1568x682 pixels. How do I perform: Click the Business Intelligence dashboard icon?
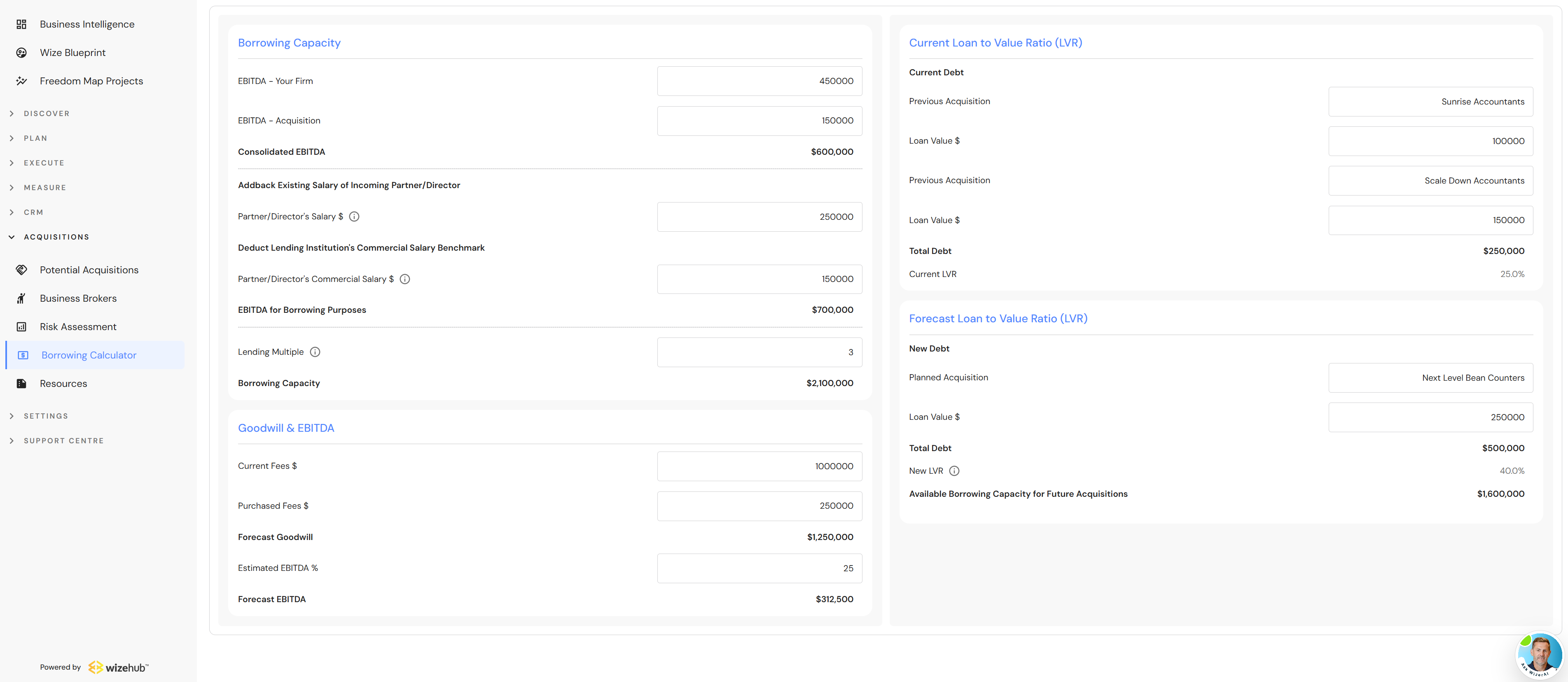click(x=21, y=24)
